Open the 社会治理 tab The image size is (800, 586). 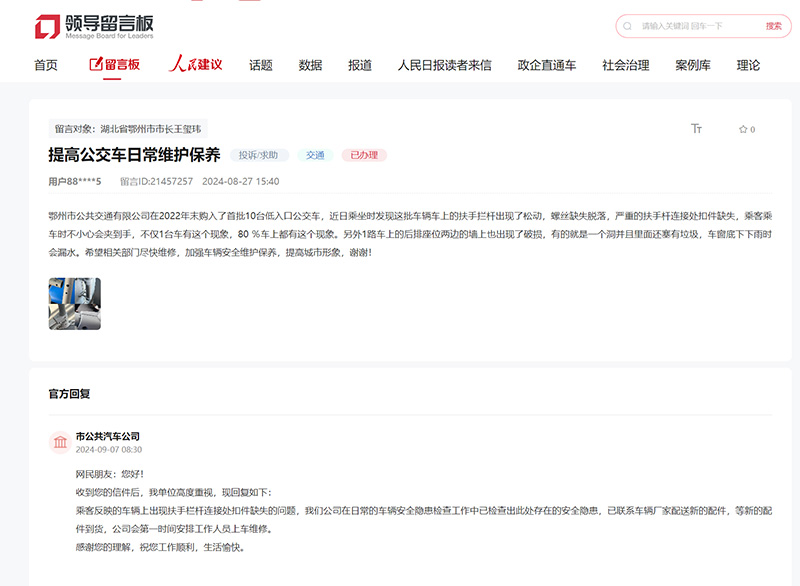tap(624, 64)
